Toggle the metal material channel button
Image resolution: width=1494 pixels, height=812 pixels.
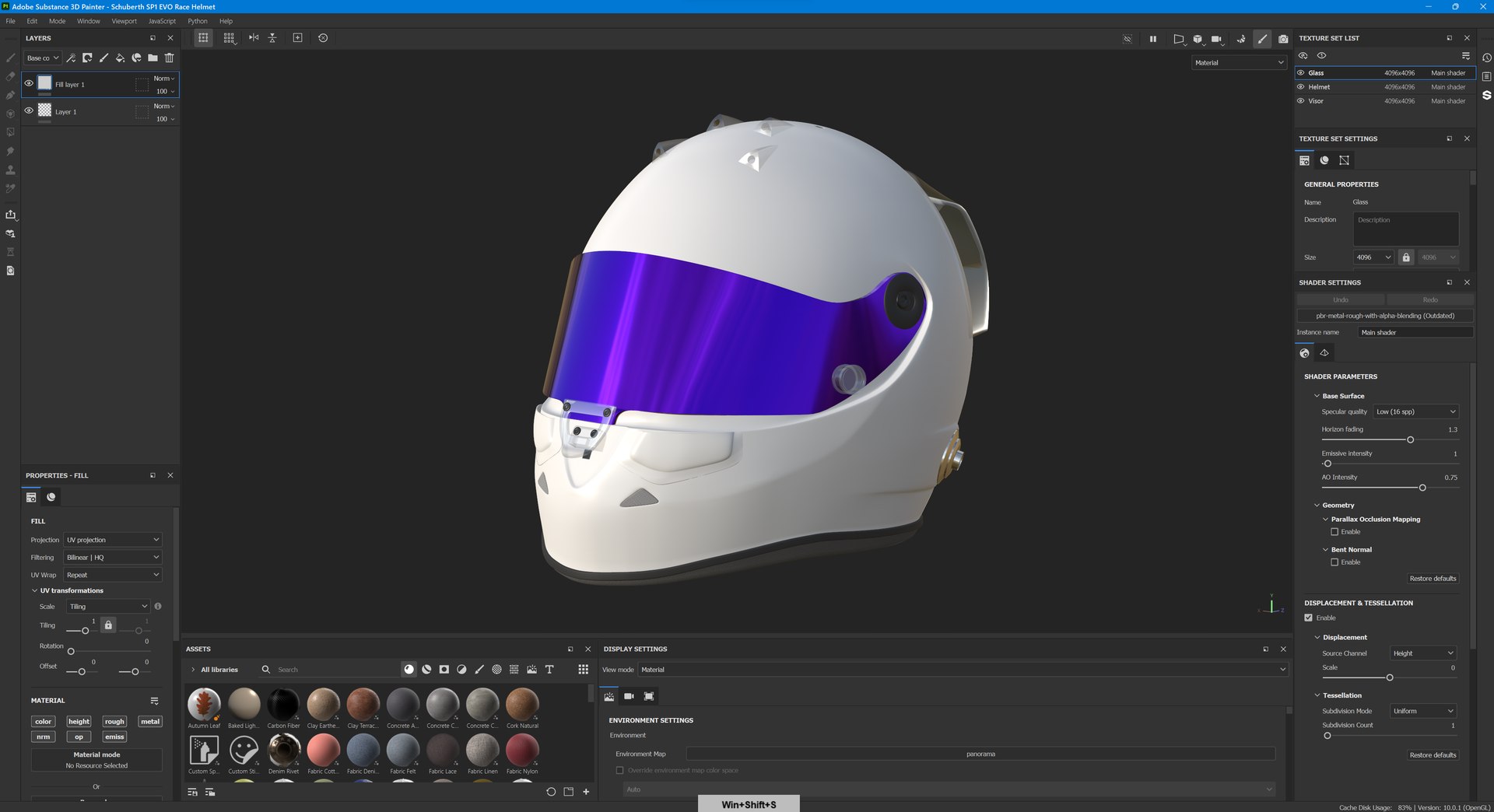pyautogui.click(x=150, y=722)
